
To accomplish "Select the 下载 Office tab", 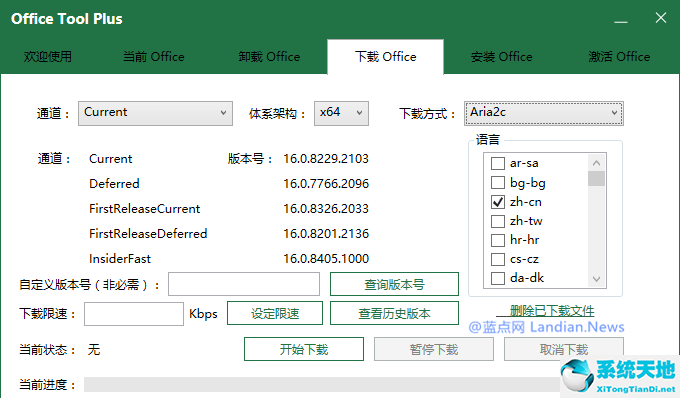I will (x=386, y=57).
